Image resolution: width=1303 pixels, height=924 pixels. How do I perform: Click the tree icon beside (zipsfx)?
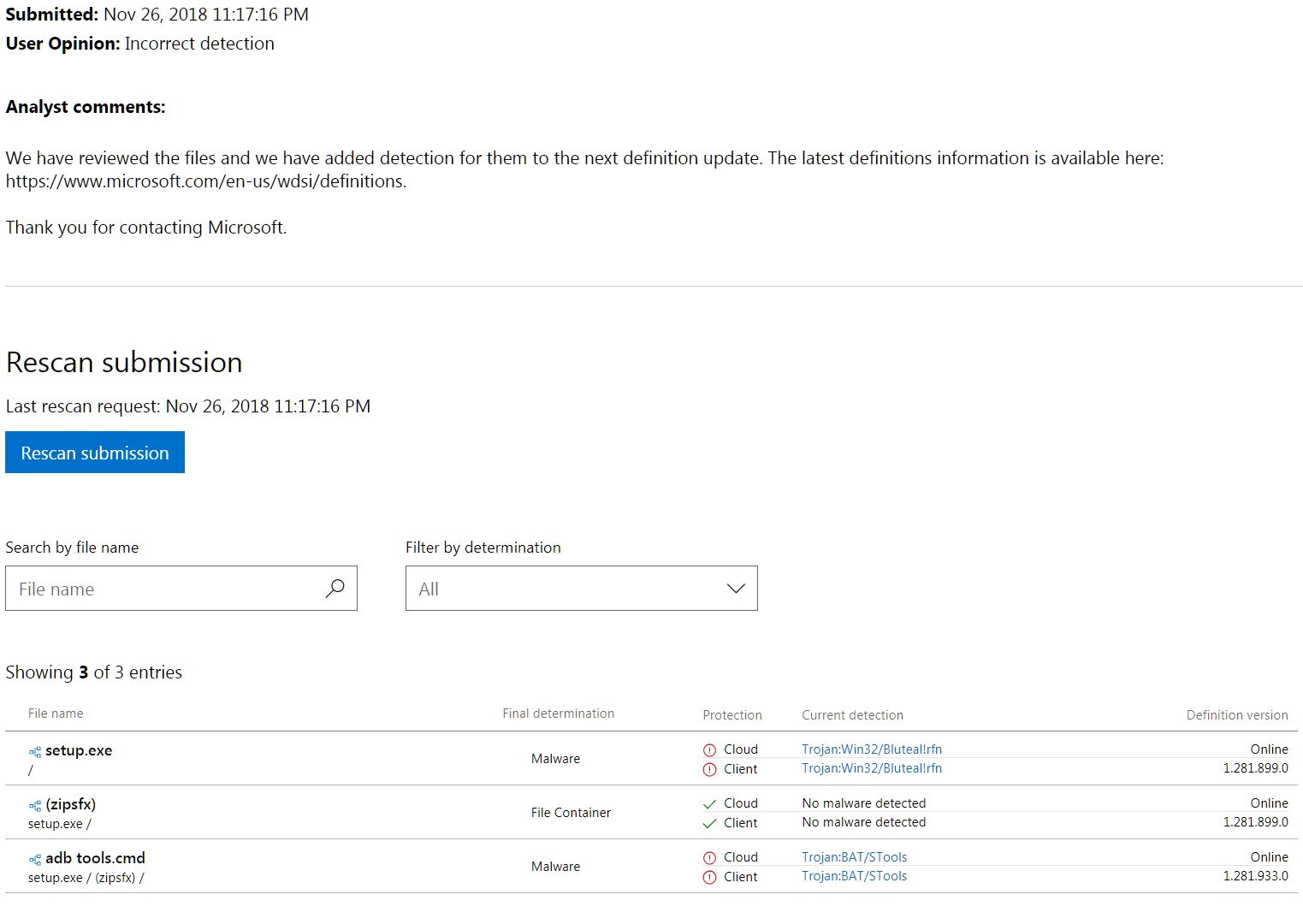click(x=35, y=806)
